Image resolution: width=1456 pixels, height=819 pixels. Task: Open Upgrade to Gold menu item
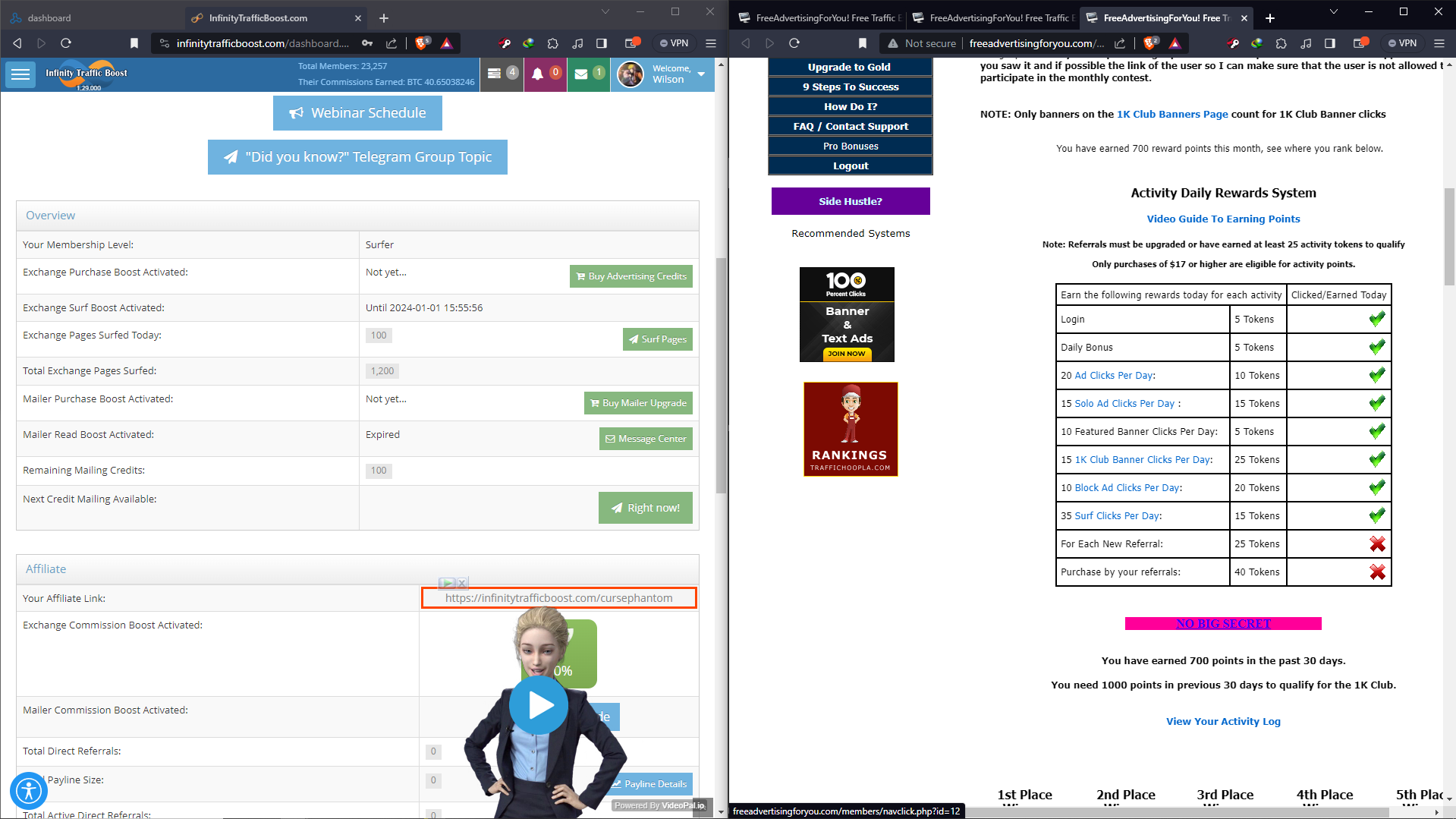(850, 67)
